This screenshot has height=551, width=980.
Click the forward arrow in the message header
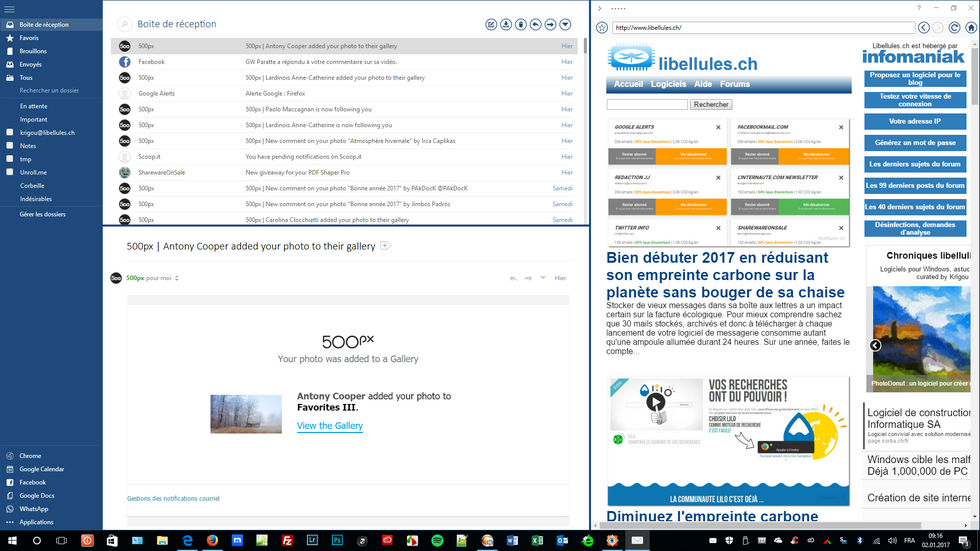pyautogui.click(x=528, y=278)
